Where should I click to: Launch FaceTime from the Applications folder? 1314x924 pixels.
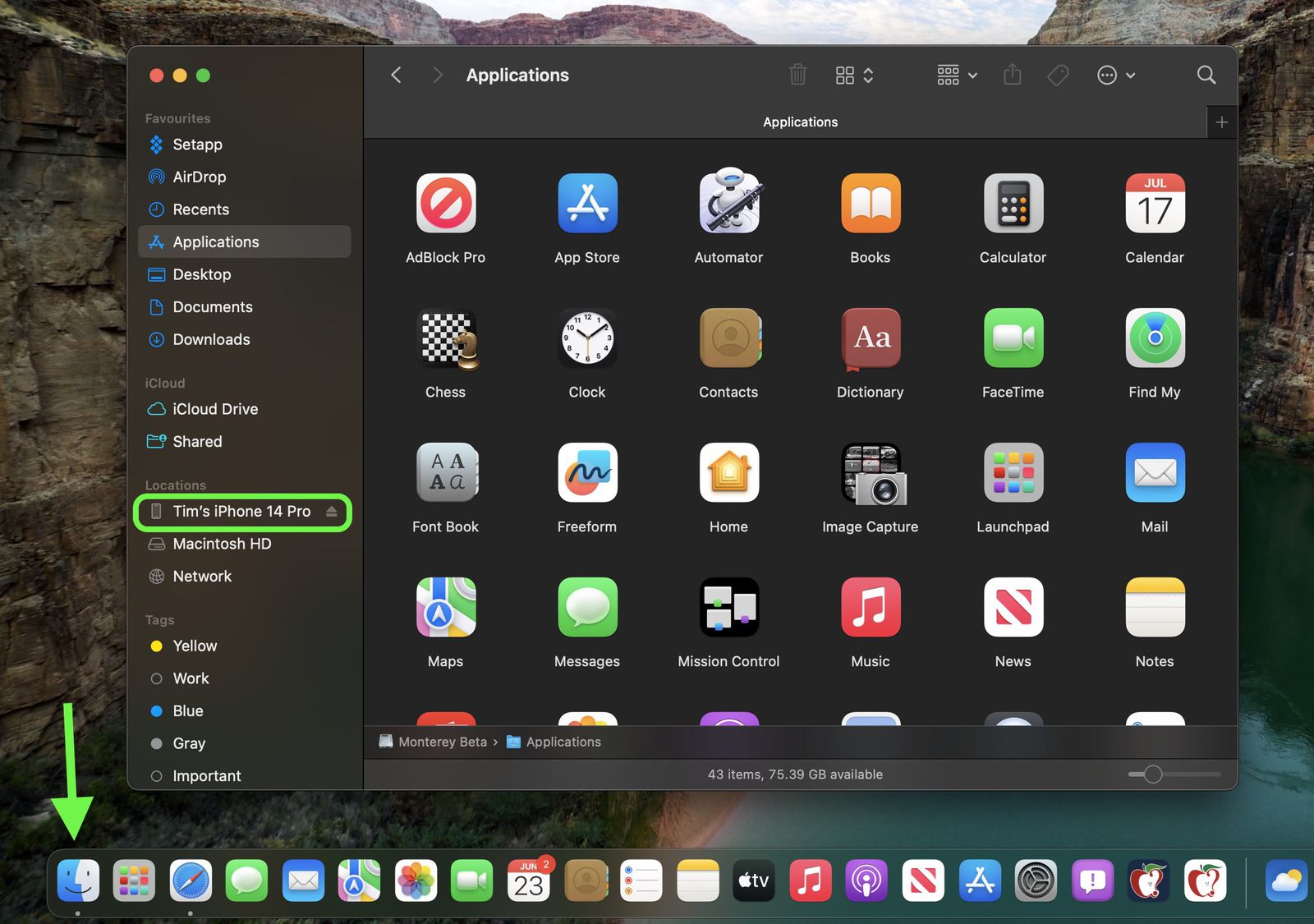click(1013, 338)
